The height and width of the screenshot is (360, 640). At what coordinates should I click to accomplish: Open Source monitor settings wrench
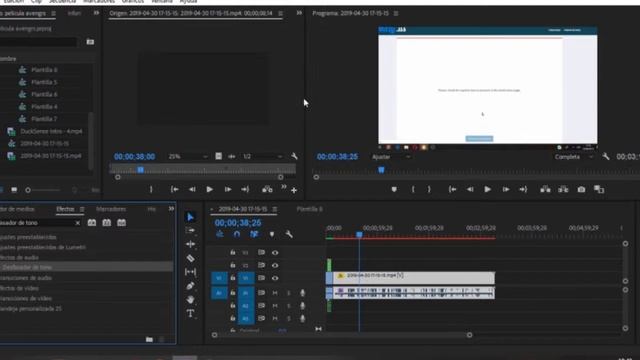pyautogui.click(x=294, y=156)
